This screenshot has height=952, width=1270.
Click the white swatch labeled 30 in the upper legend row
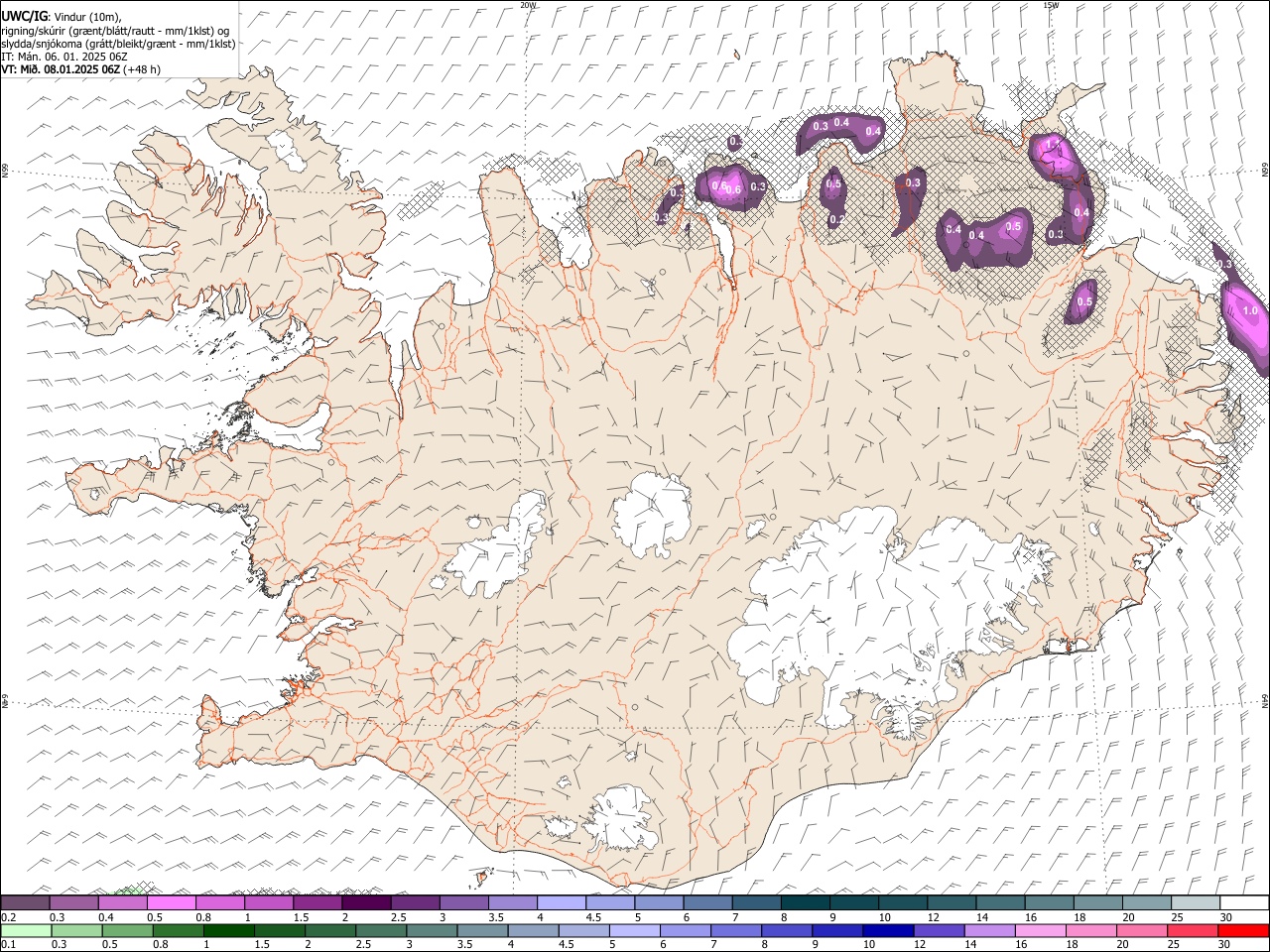click(x=1243, y=902)
